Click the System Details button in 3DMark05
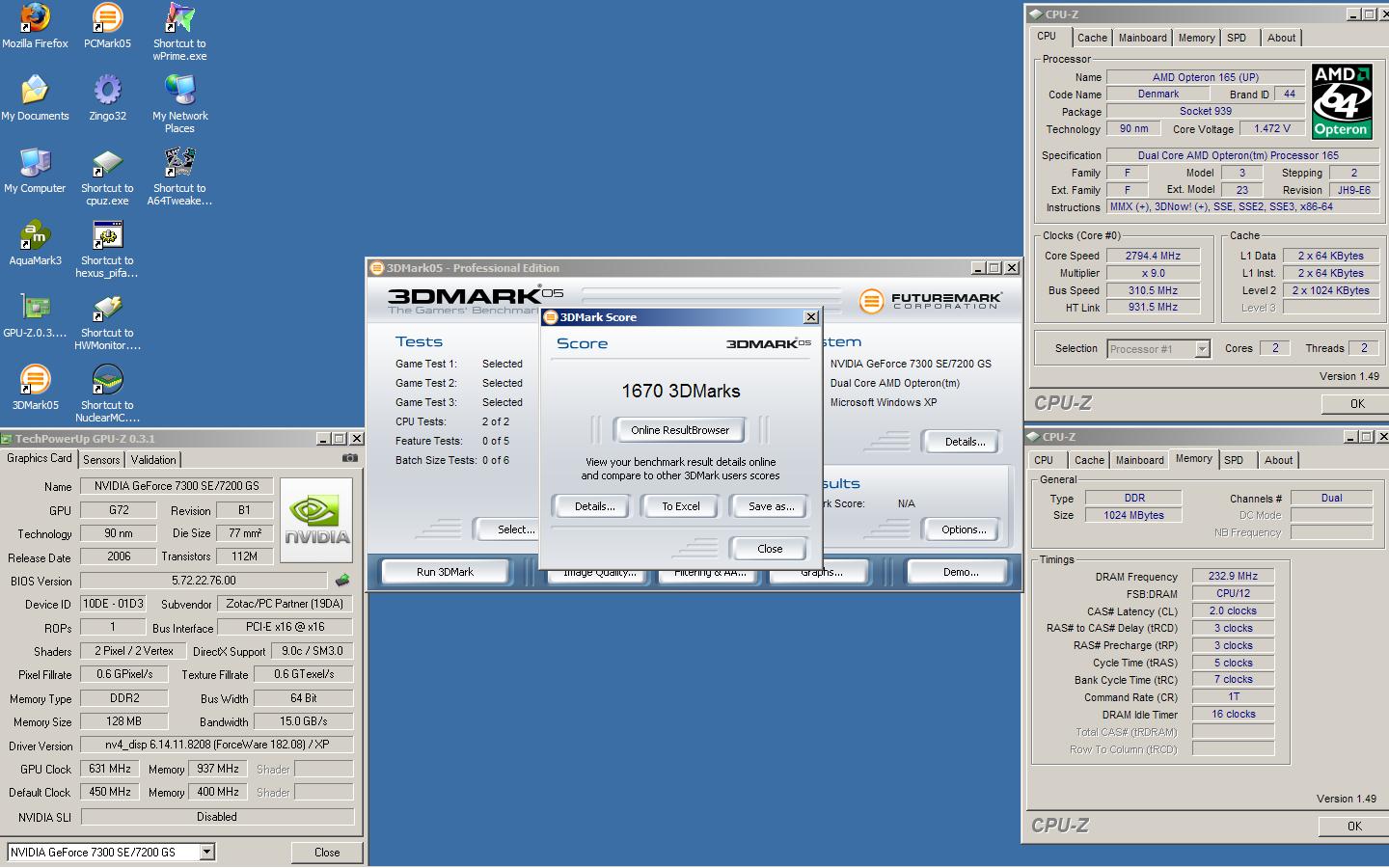This screenshot has width=1389, height=868. tap(965, 442)
